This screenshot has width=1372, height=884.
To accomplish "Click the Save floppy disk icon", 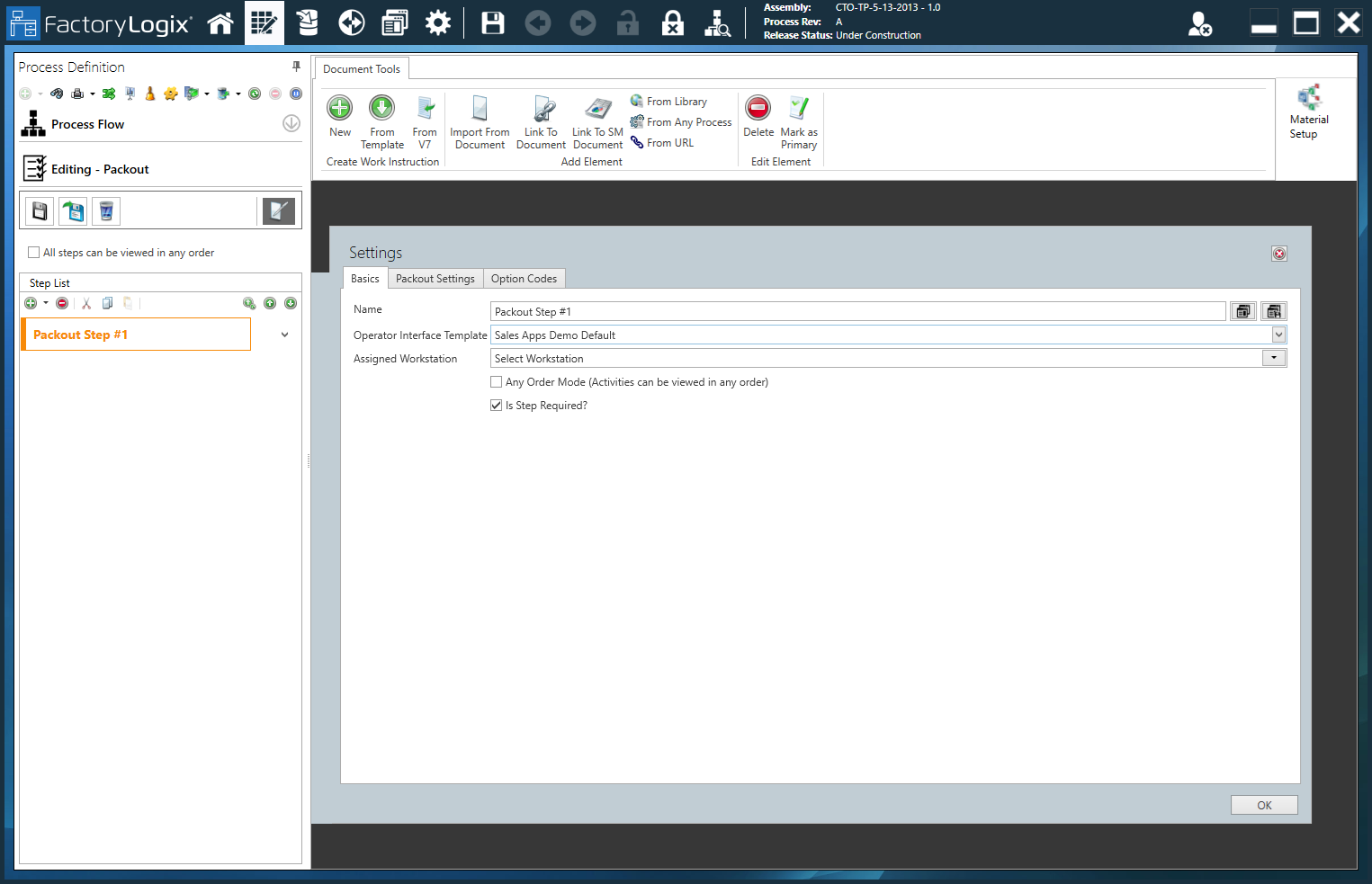I will click(x=493, y=23).
